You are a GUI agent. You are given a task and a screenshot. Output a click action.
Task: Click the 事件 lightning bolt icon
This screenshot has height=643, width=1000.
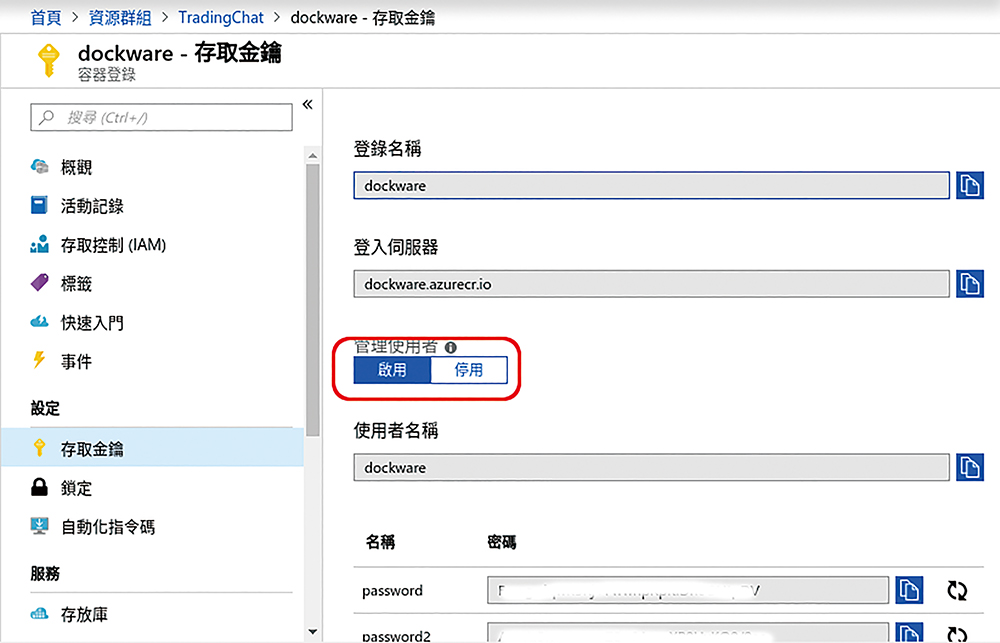click(x=39, y=360)
